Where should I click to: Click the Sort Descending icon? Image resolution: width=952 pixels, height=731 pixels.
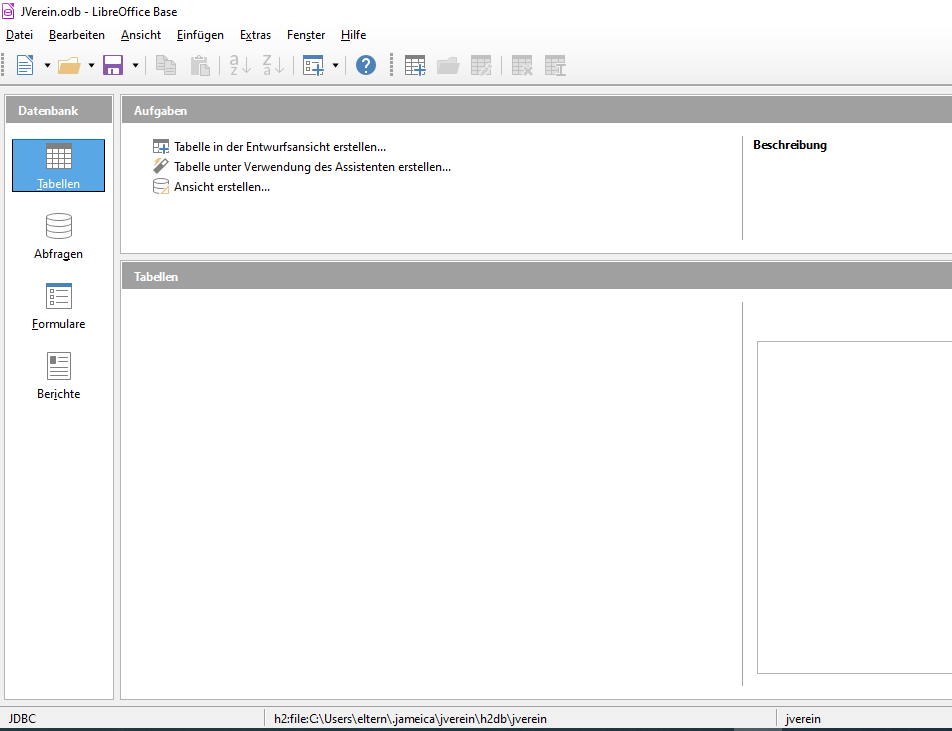pos(273,66)
